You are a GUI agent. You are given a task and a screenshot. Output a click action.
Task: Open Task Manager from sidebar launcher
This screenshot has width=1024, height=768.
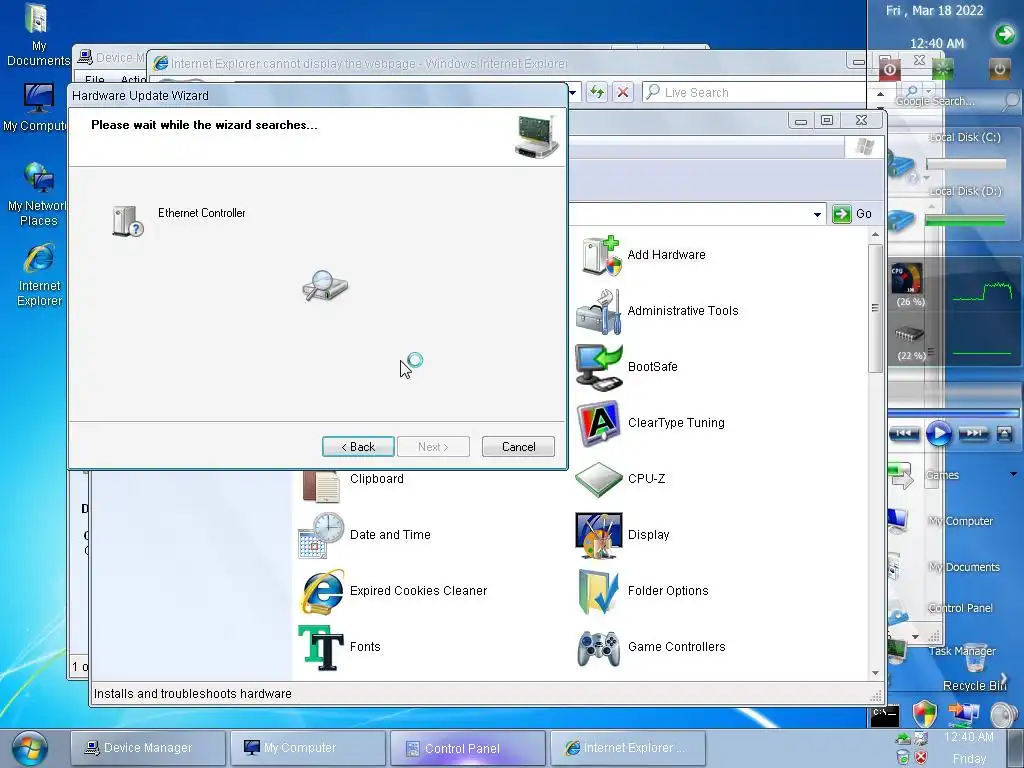pos(963,651)
